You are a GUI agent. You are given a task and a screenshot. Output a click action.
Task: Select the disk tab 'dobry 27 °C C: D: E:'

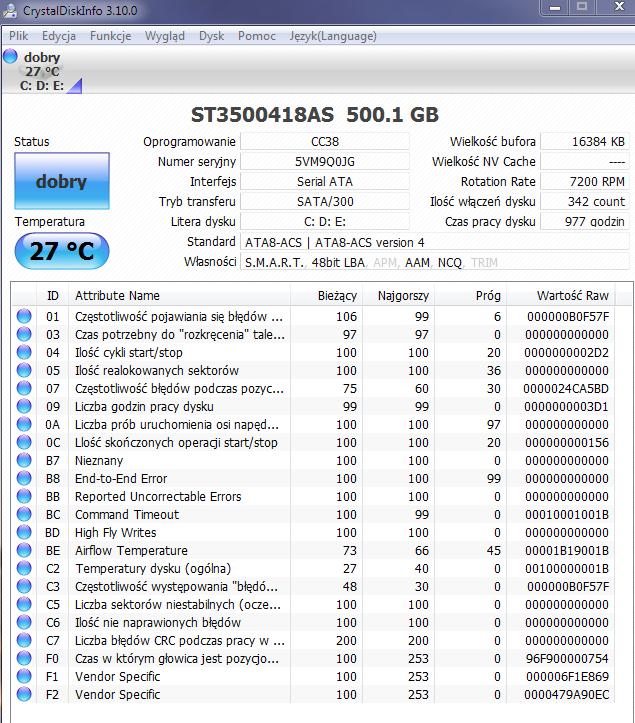pyautogui.click(x=42, y=71)
